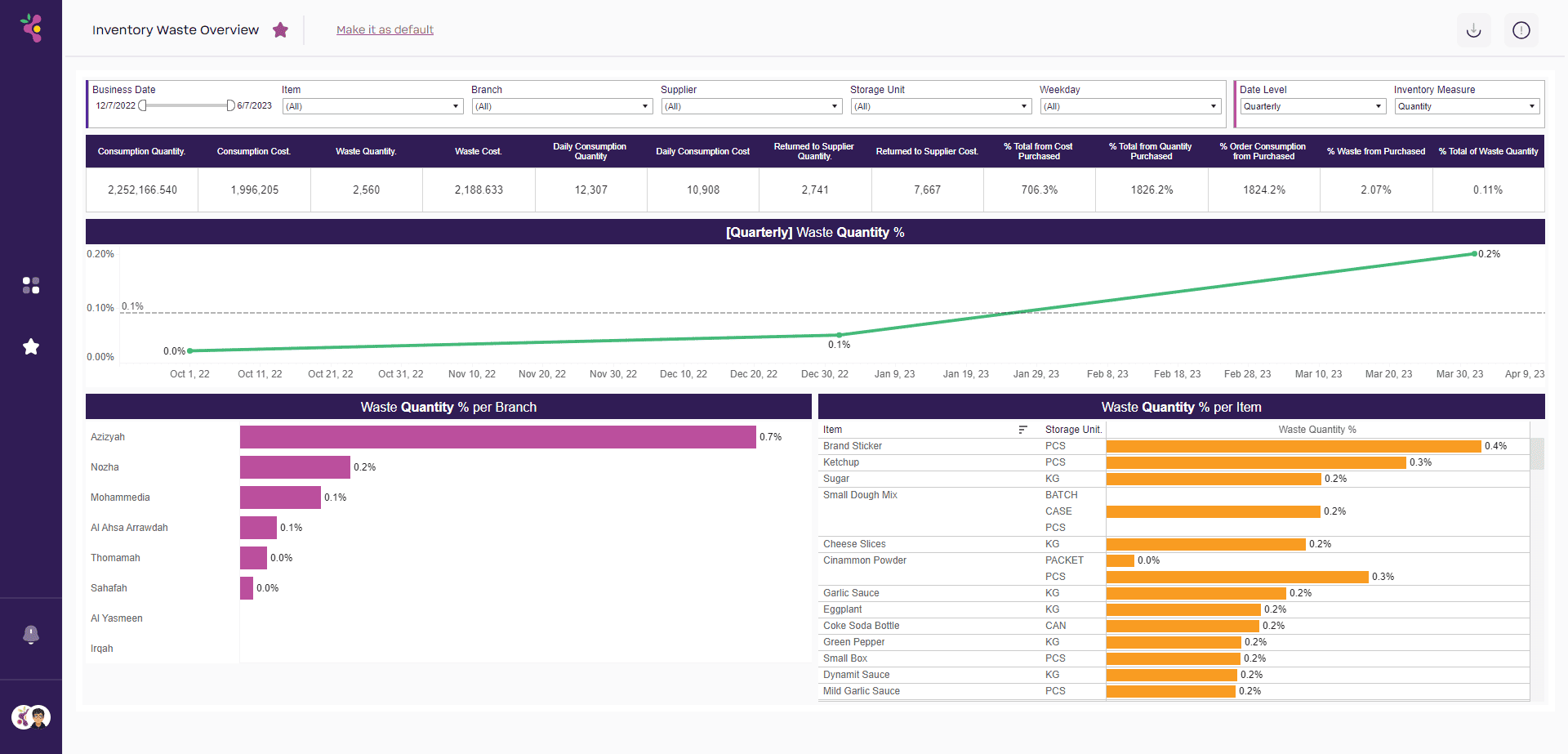The height and width of the screenshot is (754, 1568).
Task: Click the sort icon next to Item column
Action: [x=1022, y=430]
